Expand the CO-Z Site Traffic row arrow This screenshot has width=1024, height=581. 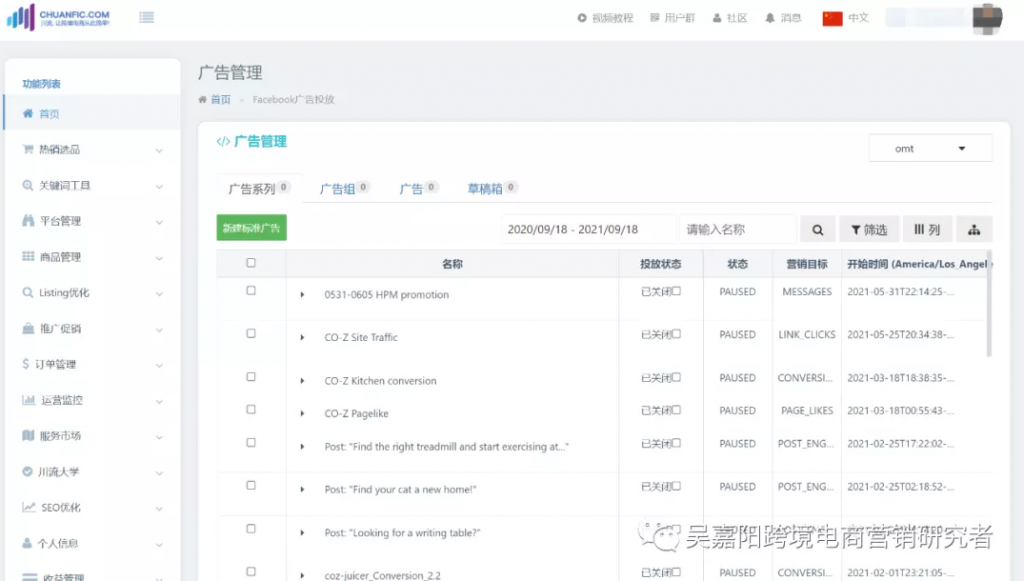click(x=302, y=337)
